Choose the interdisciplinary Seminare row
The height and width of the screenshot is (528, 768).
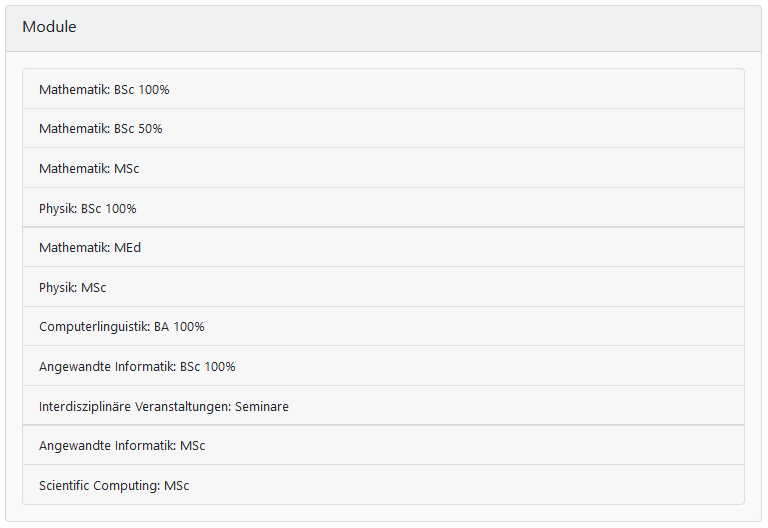click(x=164, y=407)
